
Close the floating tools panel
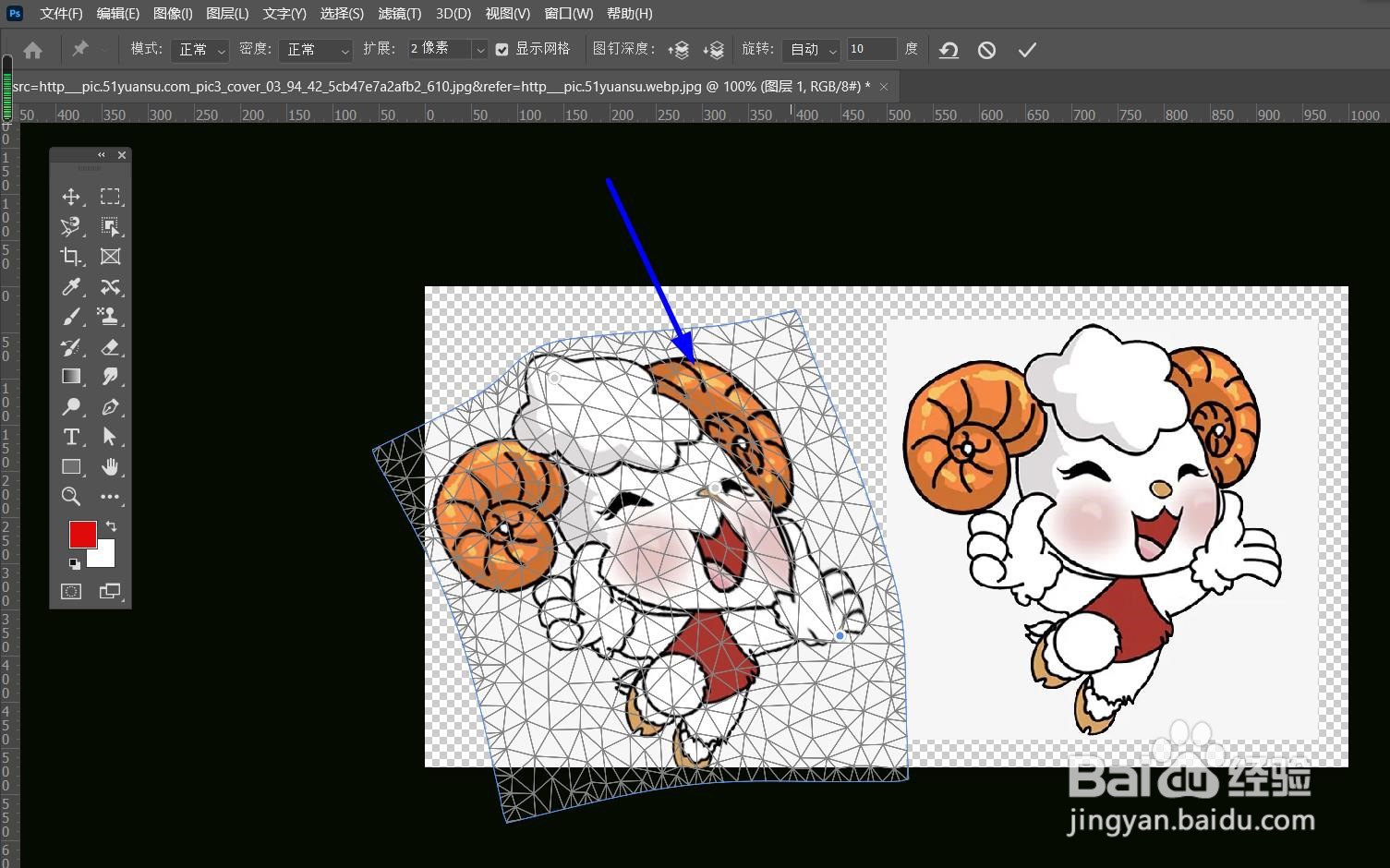tap(122, 155)
